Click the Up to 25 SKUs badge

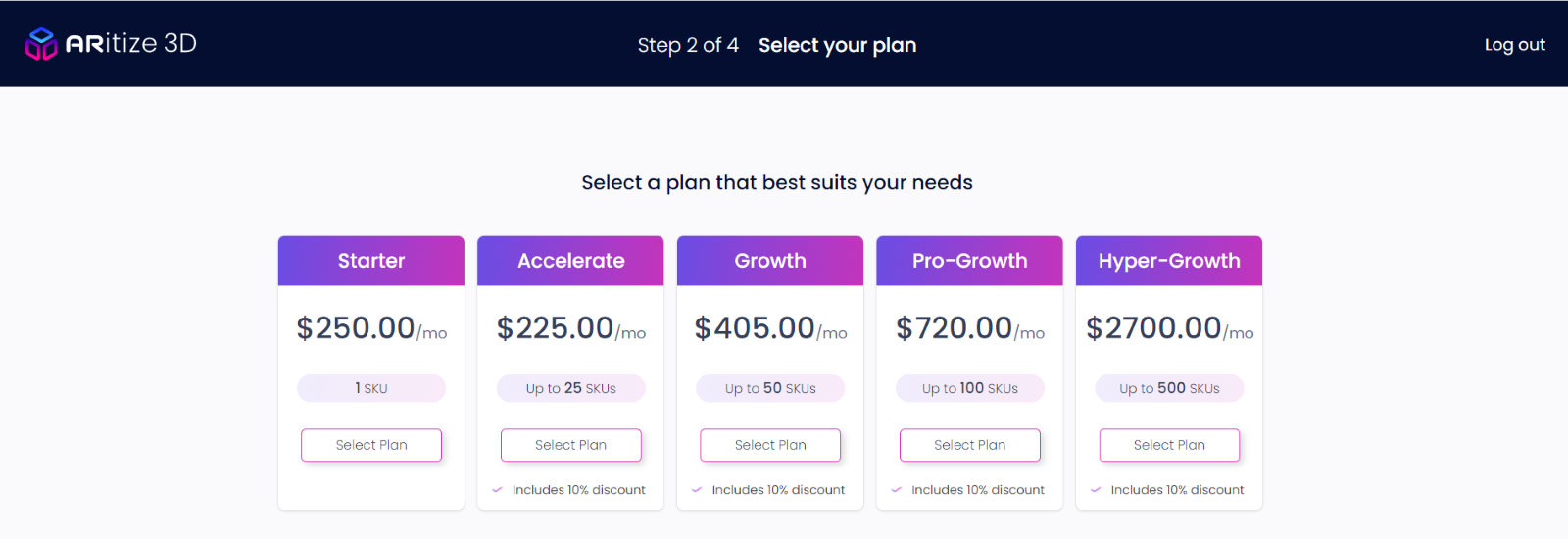(571, 388)
